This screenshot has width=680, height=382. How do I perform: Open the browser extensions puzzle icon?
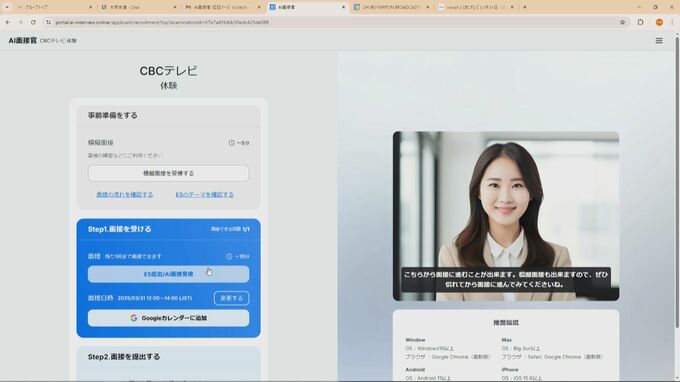coord(641,22)
